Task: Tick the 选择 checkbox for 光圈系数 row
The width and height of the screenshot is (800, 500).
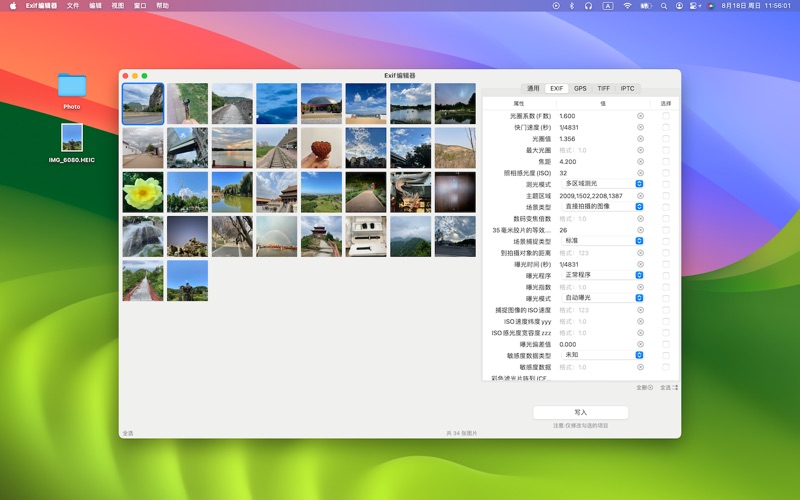Action: (x=666, y=116)
